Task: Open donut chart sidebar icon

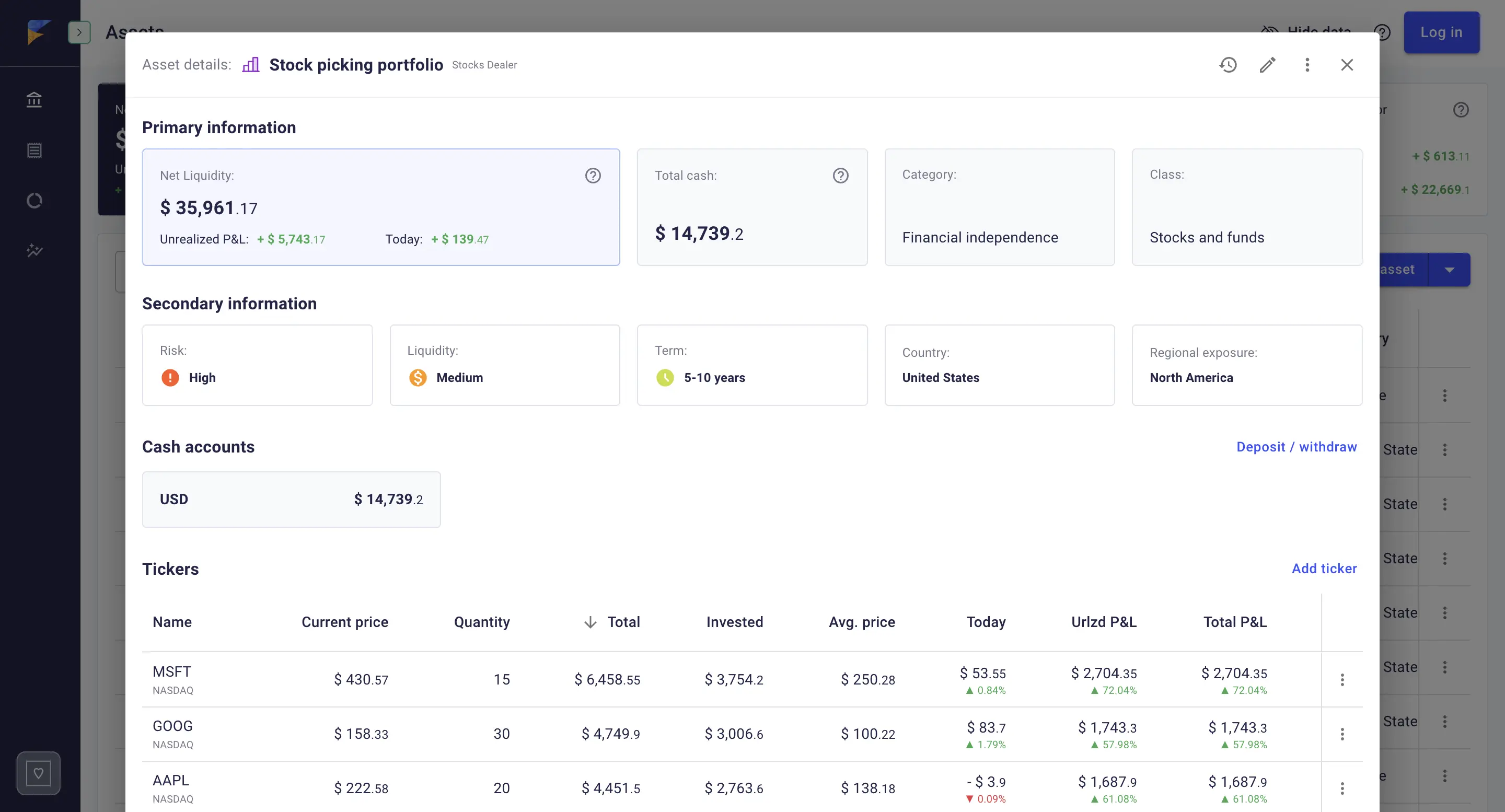Action: pyautogui.click(x=34, y=201)
